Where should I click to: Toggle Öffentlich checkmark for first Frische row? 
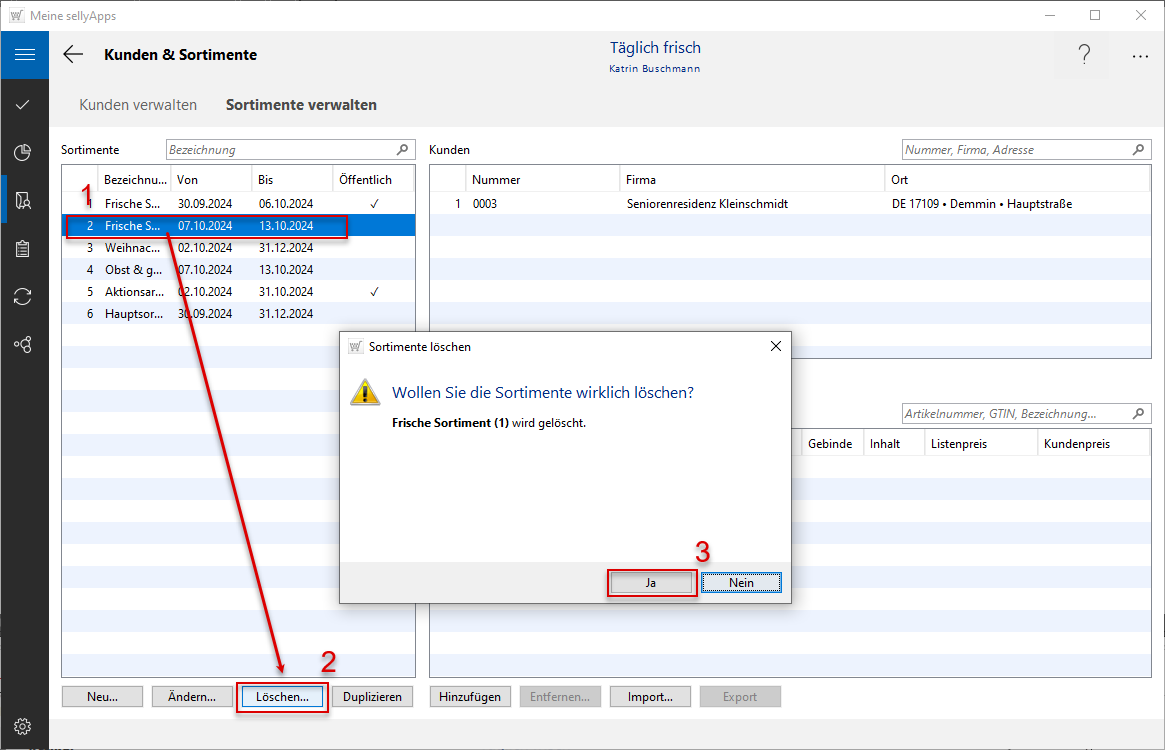click(374, 204)
